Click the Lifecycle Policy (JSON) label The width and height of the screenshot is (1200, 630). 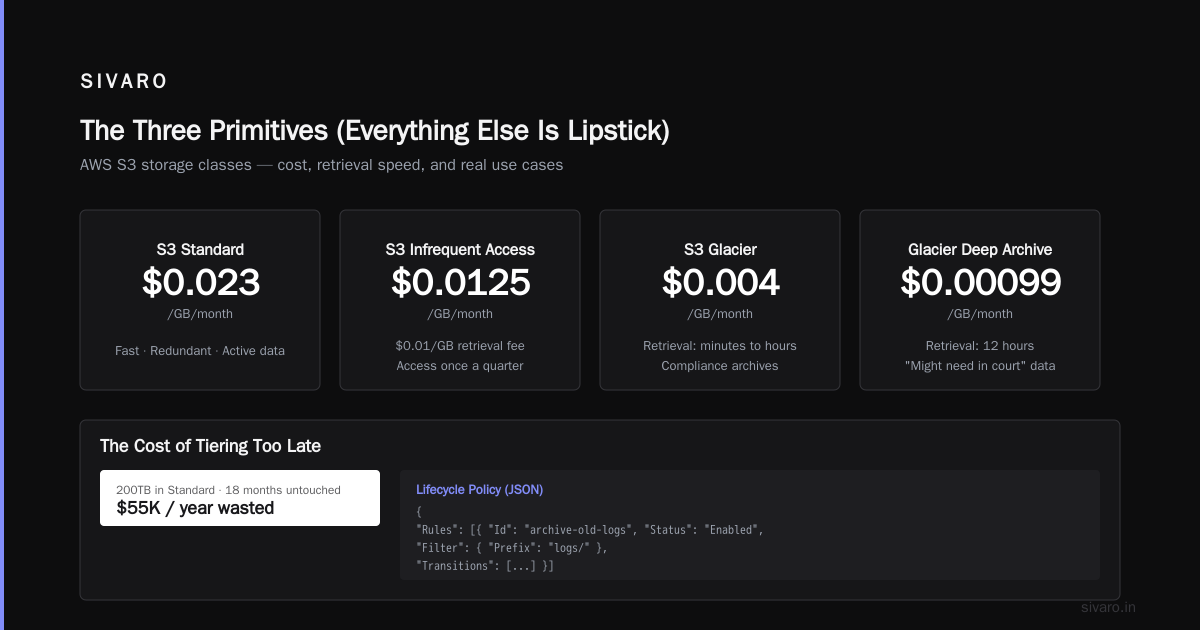point(479,489)
